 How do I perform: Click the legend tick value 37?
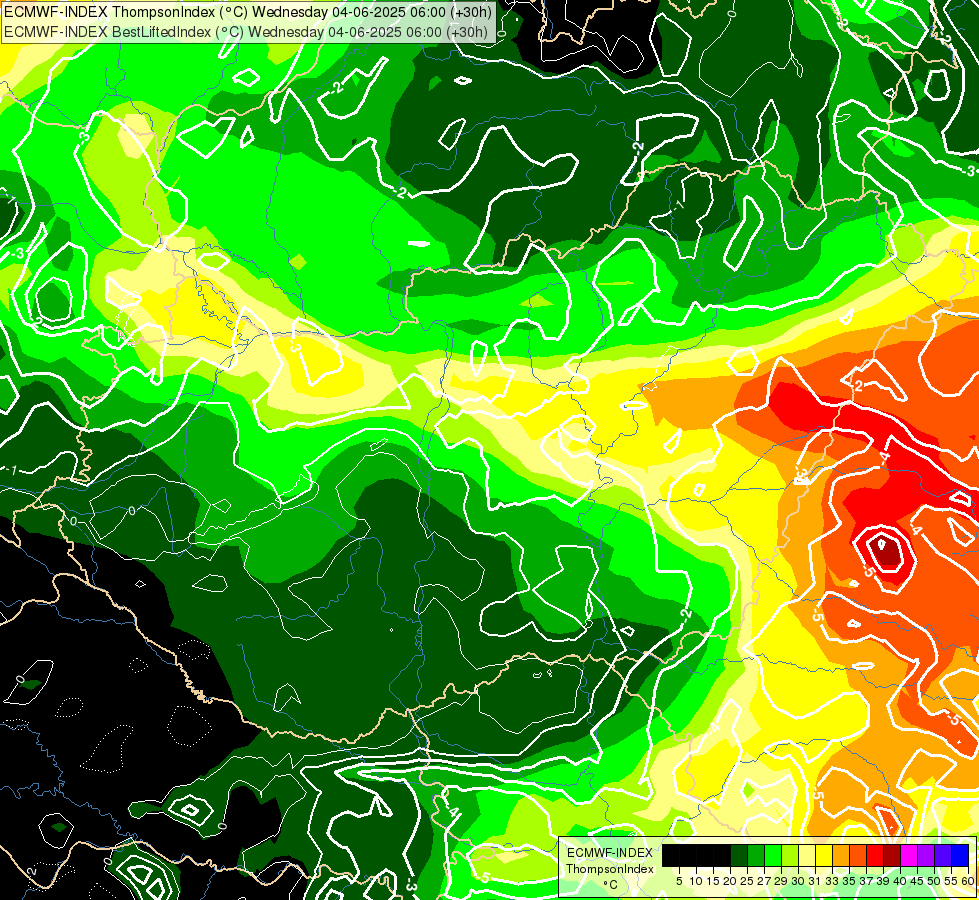pos(867,881)
